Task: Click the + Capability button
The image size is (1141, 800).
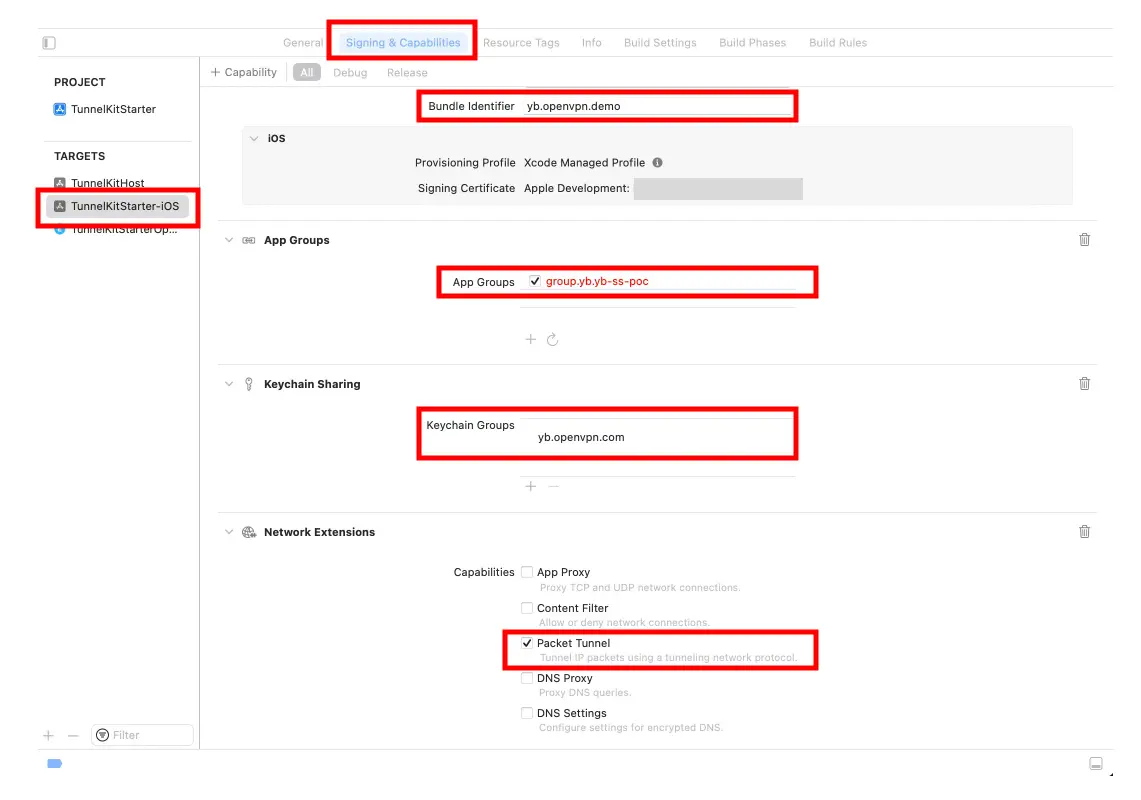Action: (244, 72)
